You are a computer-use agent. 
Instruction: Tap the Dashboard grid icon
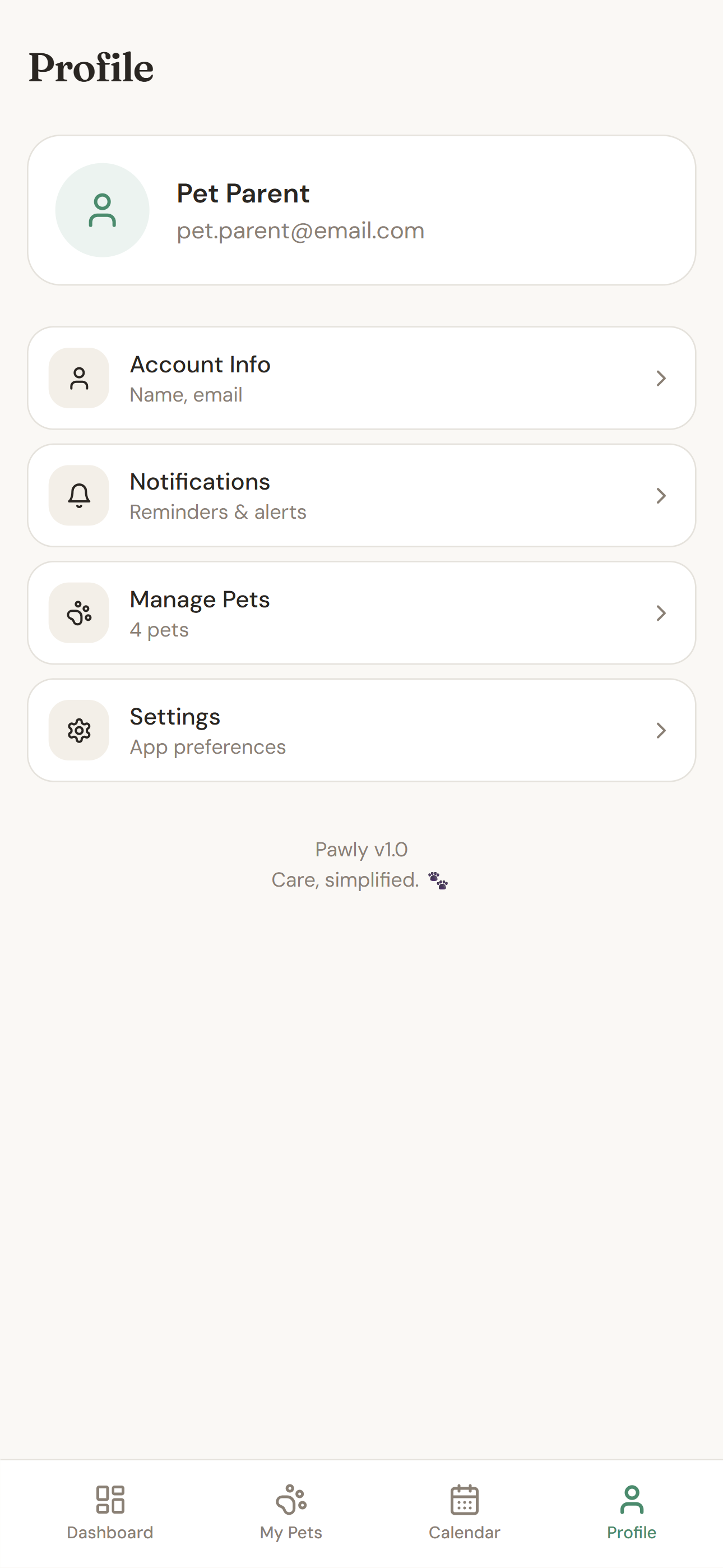pyautogui.click(x=110, y=1499)
